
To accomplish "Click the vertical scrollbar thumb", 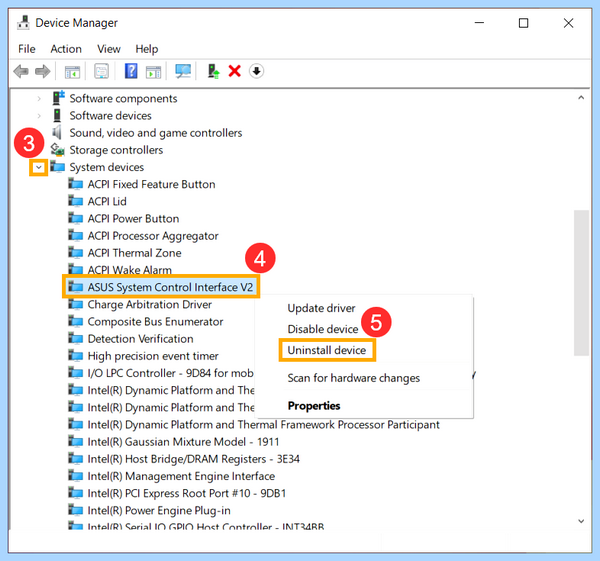I will (581, 283).
